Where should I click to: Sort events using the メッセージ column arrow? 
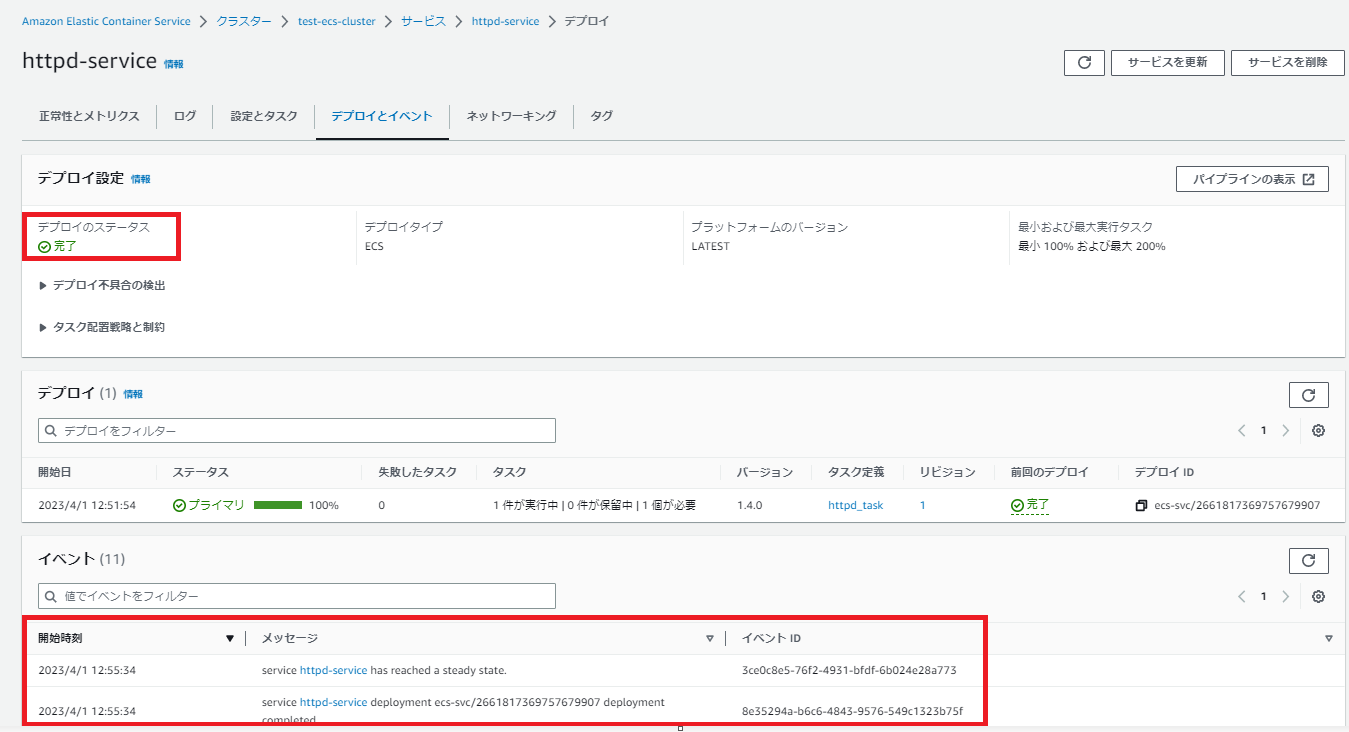[710, 639]
